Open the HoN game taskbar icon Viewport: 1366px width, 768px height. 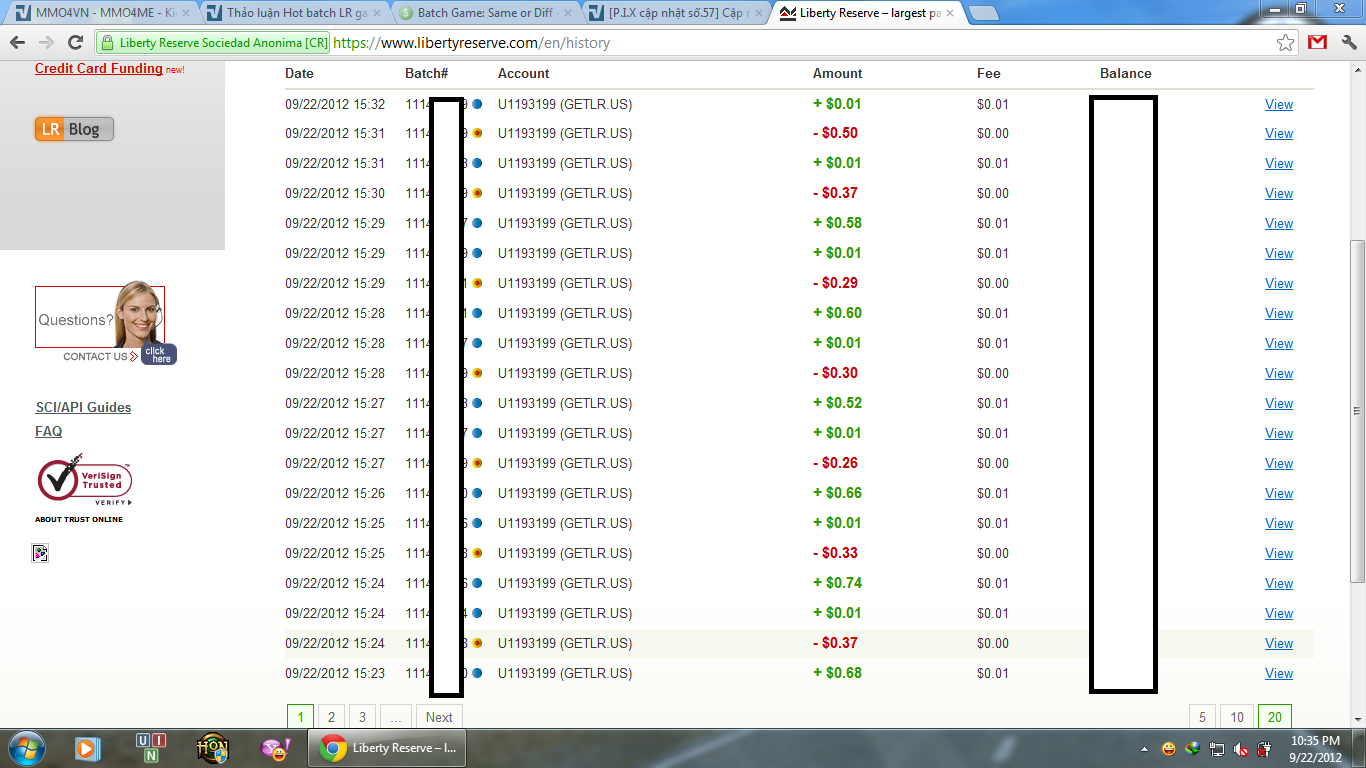pos(213,748)
